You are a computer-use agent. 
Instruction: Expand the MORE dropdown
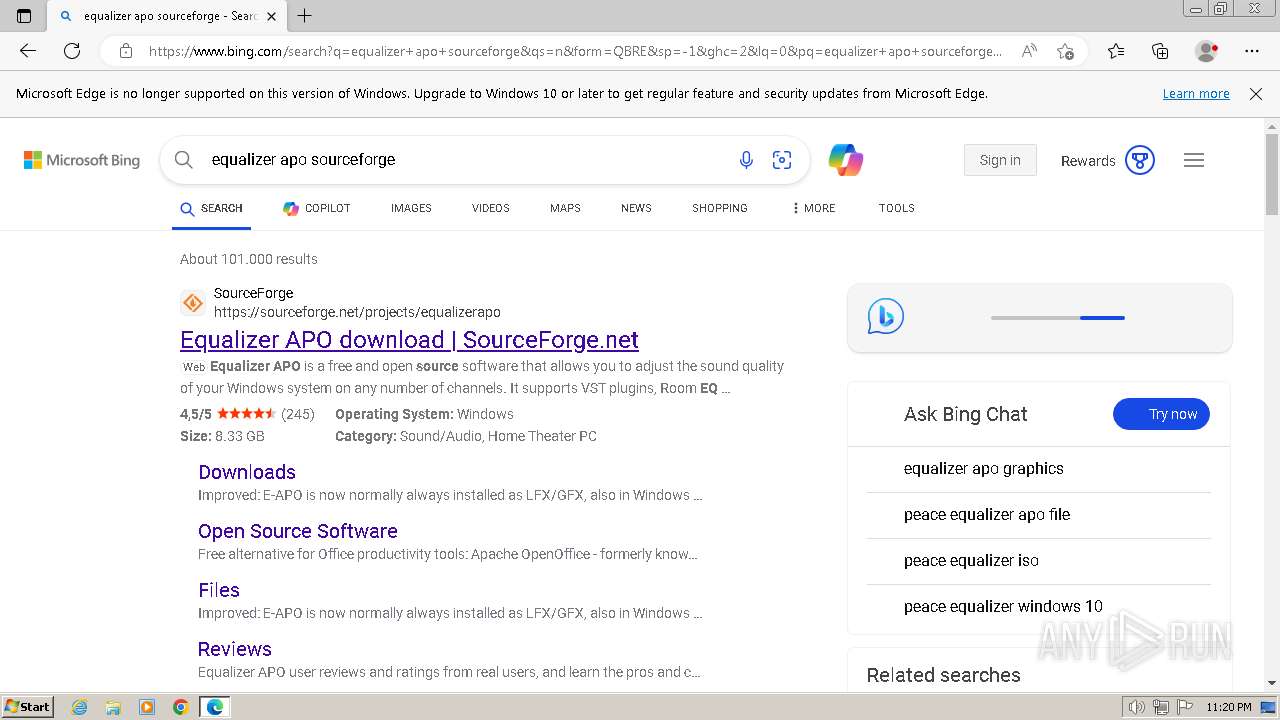(x=813, y=208)
